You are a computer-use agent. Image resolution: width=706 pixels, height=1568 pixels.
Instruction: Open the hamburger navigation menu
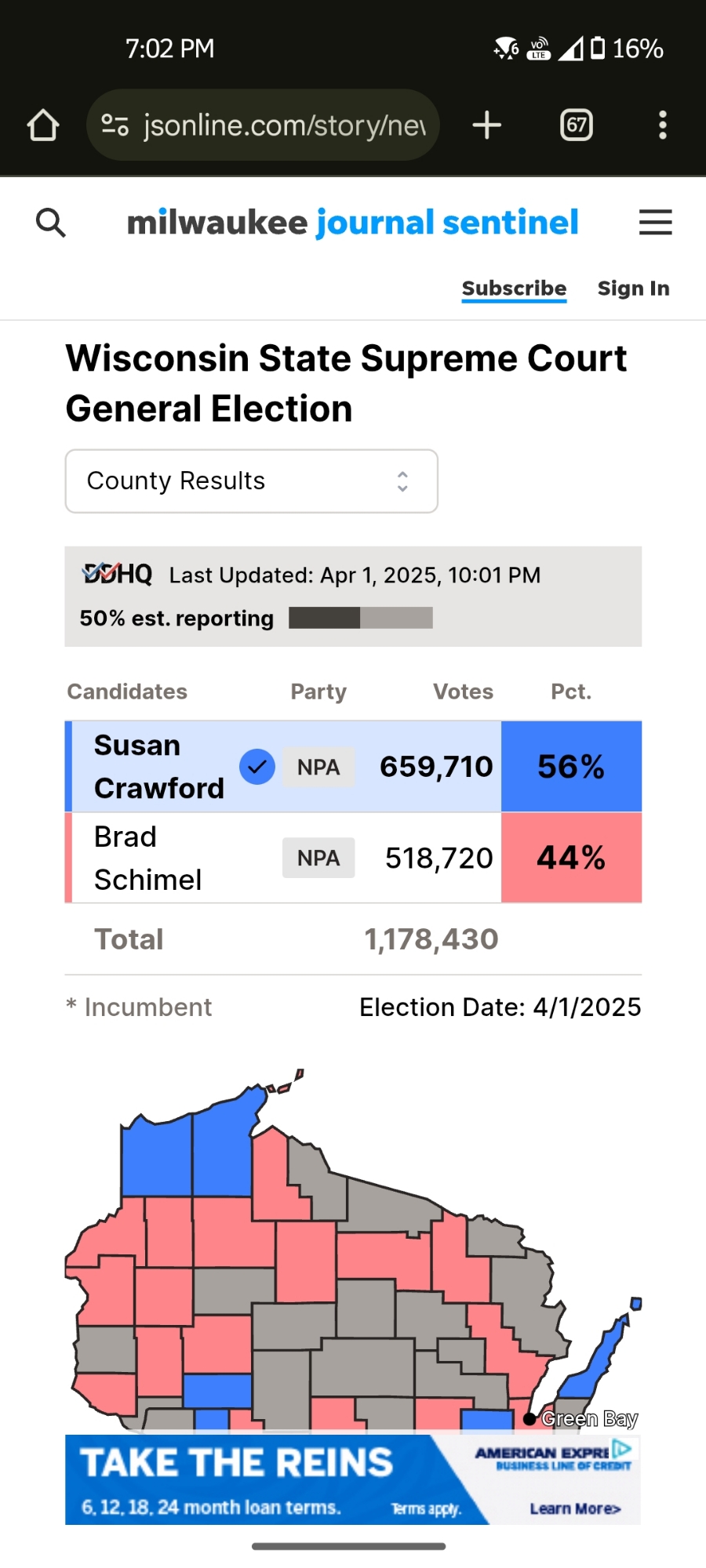655,223
